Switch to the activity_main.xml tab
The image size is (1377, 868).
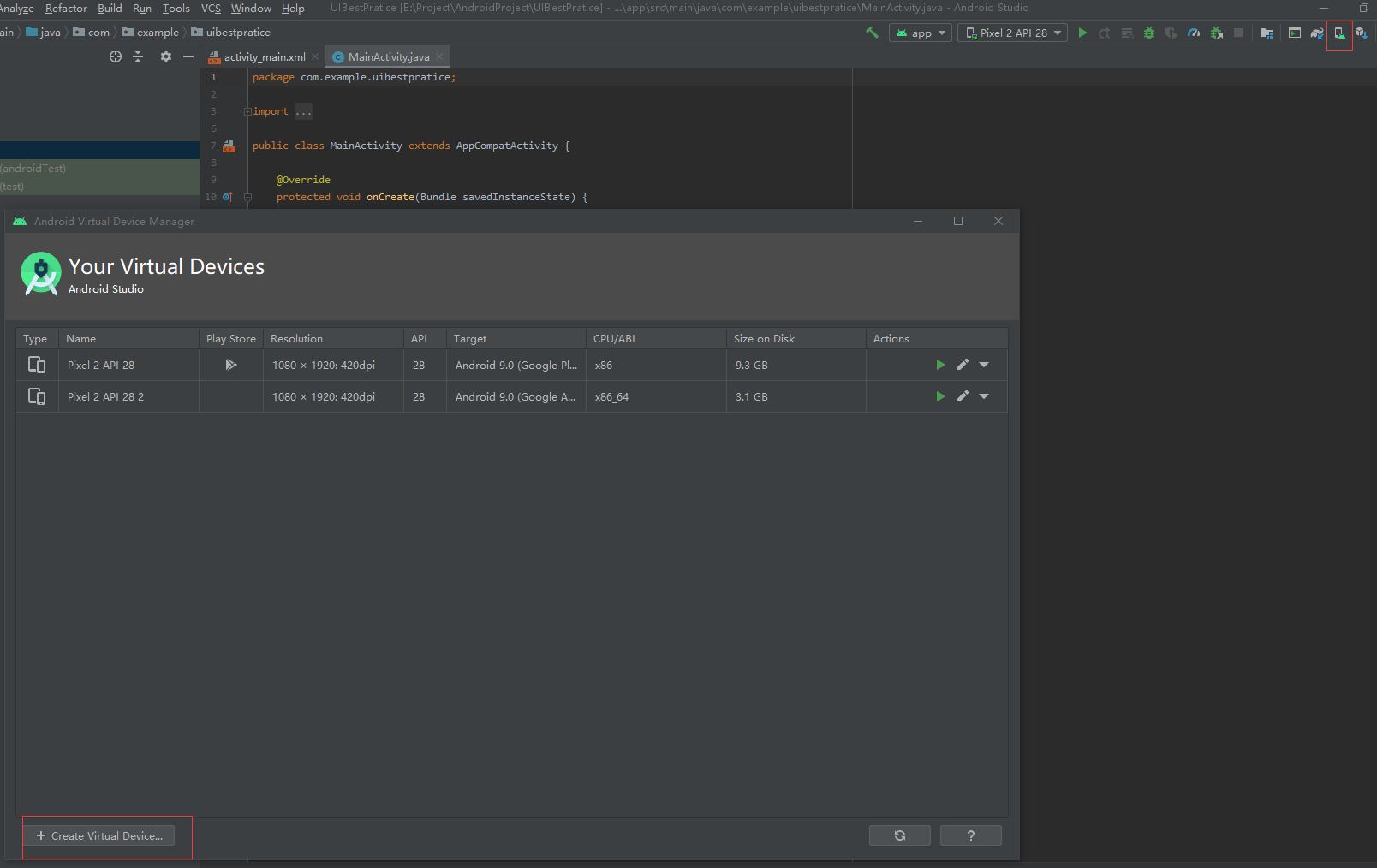click(x=265, y=57)
